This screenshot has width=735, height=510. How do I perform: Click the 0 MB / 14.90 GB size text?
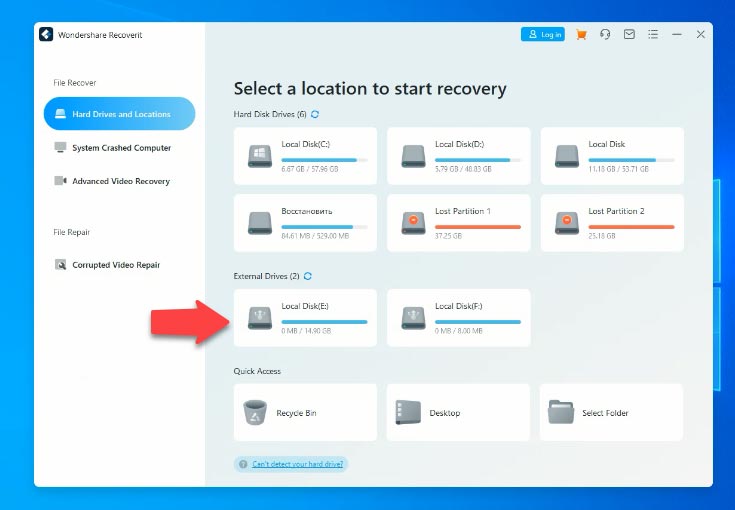(306, 331)
